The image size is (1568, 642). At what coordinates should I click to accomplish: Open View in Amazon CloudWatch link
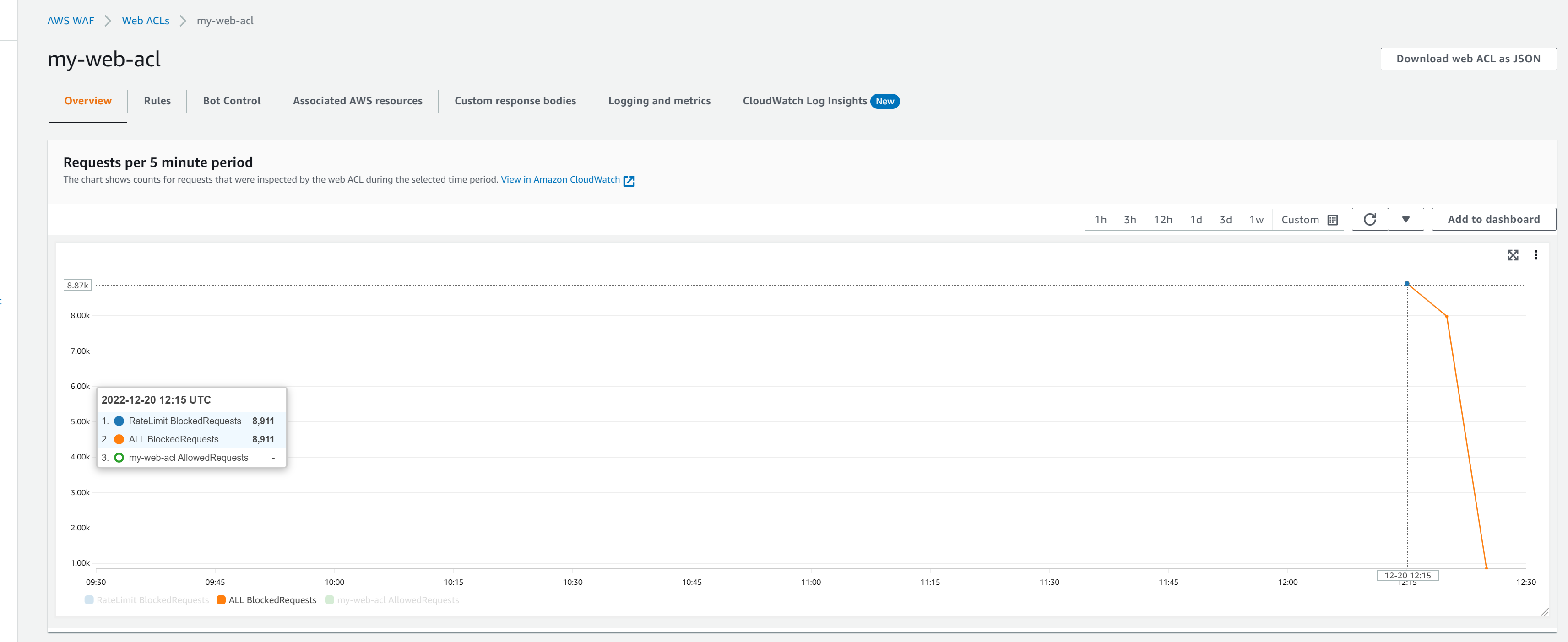point(560,179)
